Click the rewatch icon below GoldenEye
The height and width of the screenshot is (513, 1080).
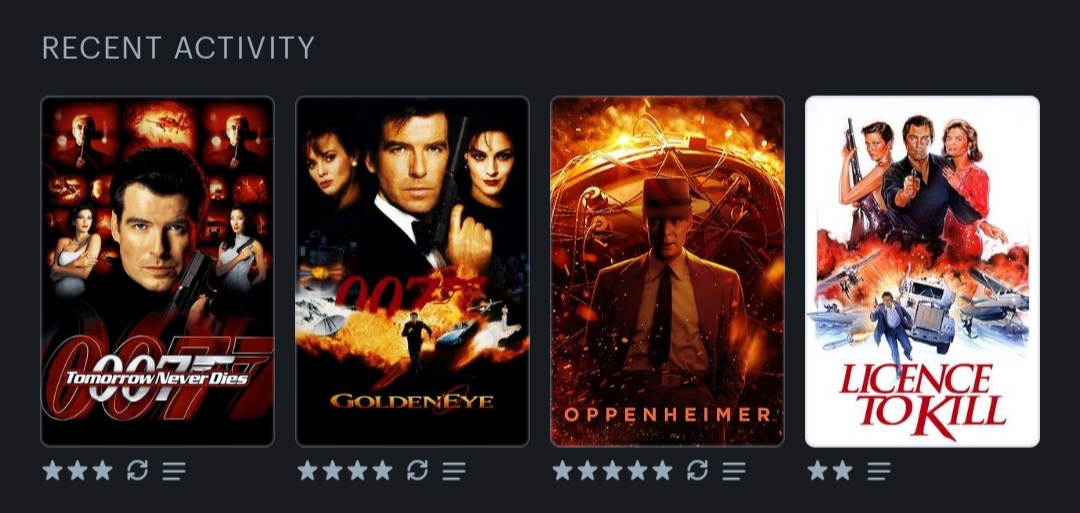(x=417, y=470)
